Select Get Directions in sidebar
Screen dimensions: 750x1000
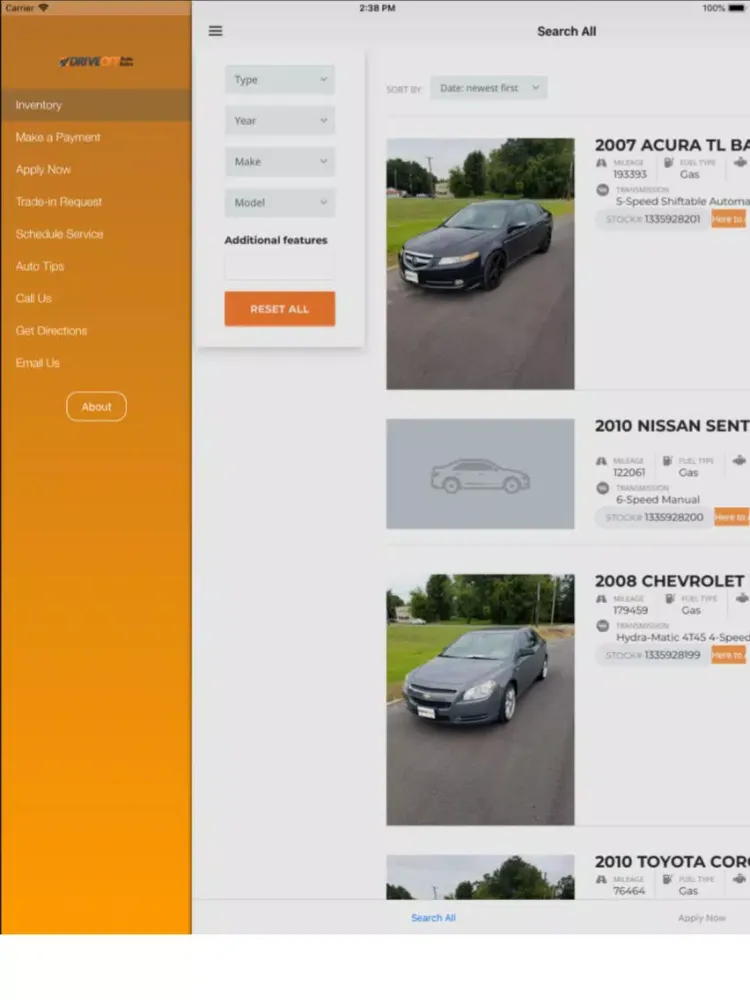click(96, 330)
